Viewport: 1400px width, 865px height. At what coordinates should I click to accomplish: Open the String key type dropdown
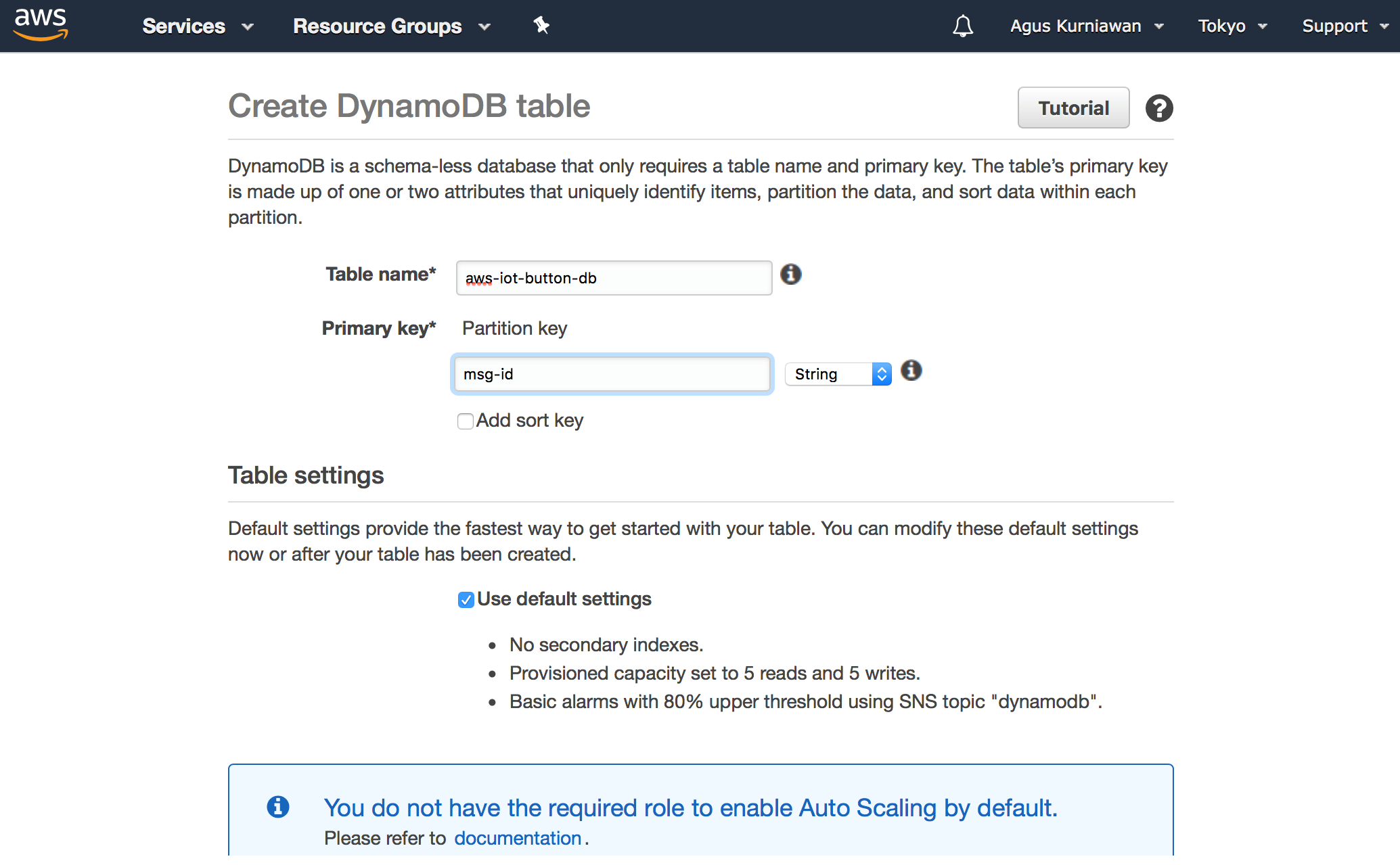(x=838, y=374)
